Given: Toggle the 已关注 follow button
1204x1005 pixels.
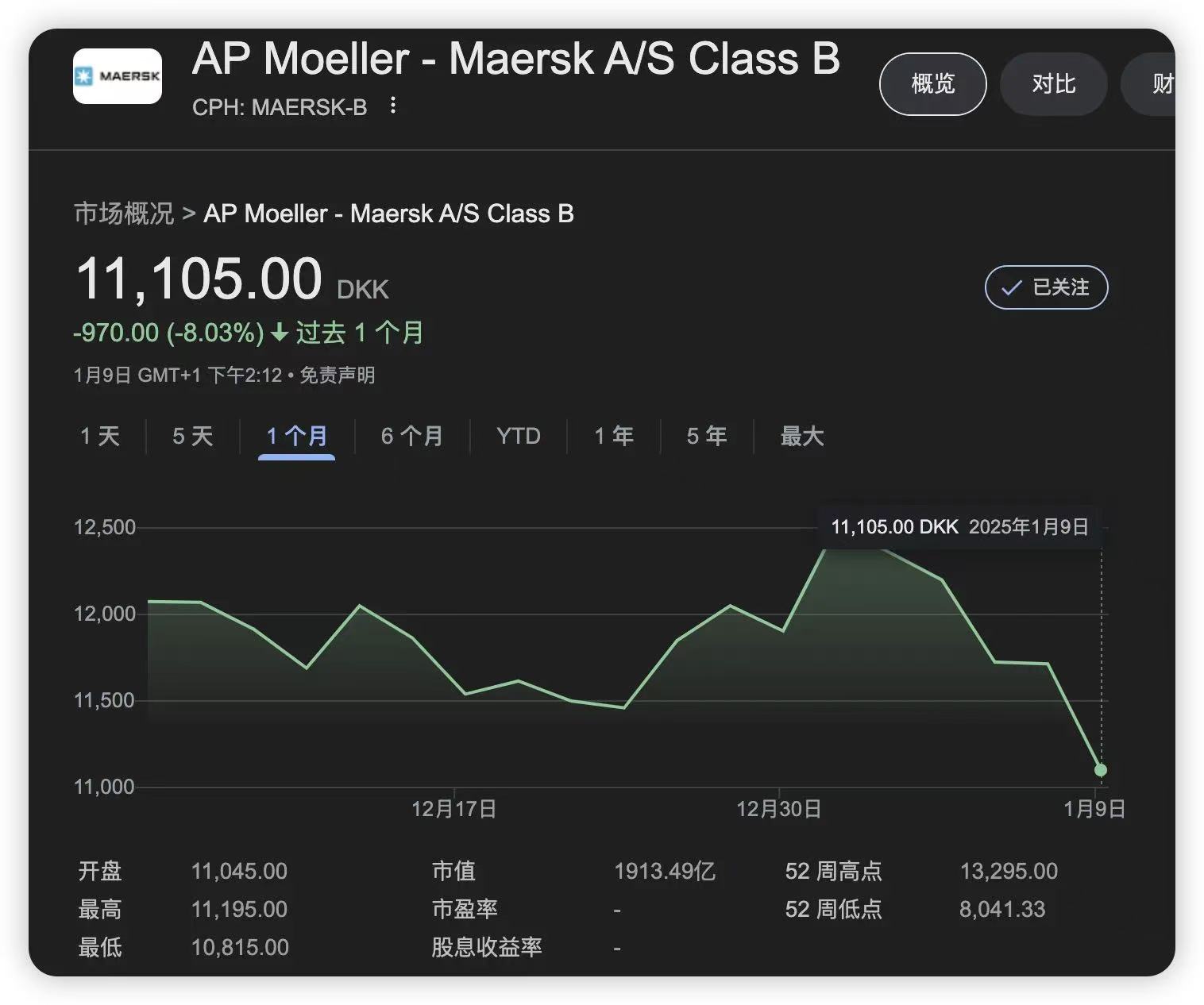Looking at the screenshot, I should pos(1046,287).
